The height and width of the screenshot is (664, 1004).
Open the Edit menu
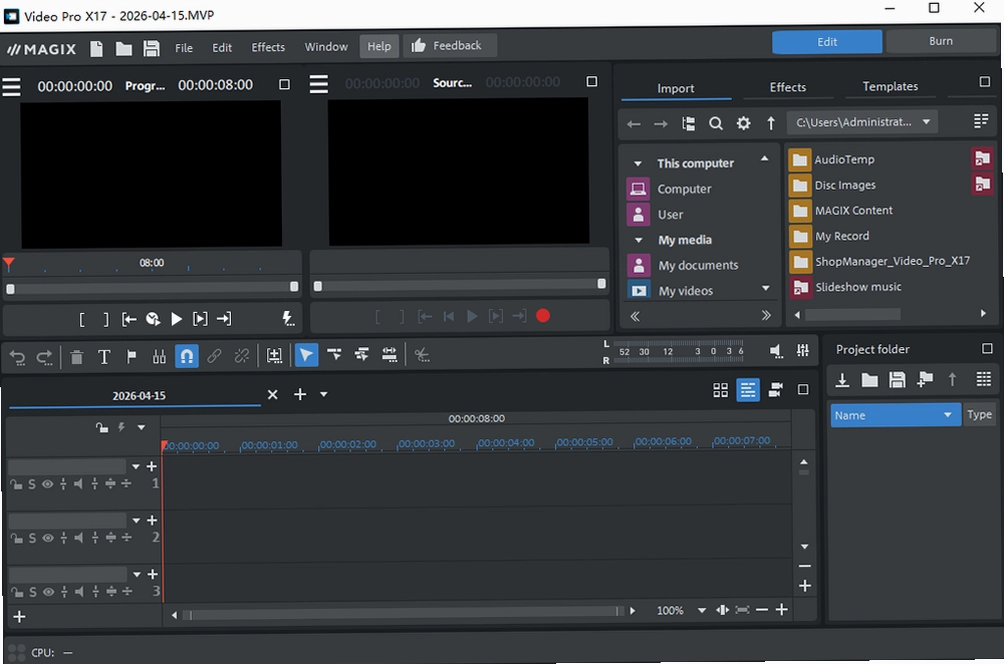pos(222,47)
